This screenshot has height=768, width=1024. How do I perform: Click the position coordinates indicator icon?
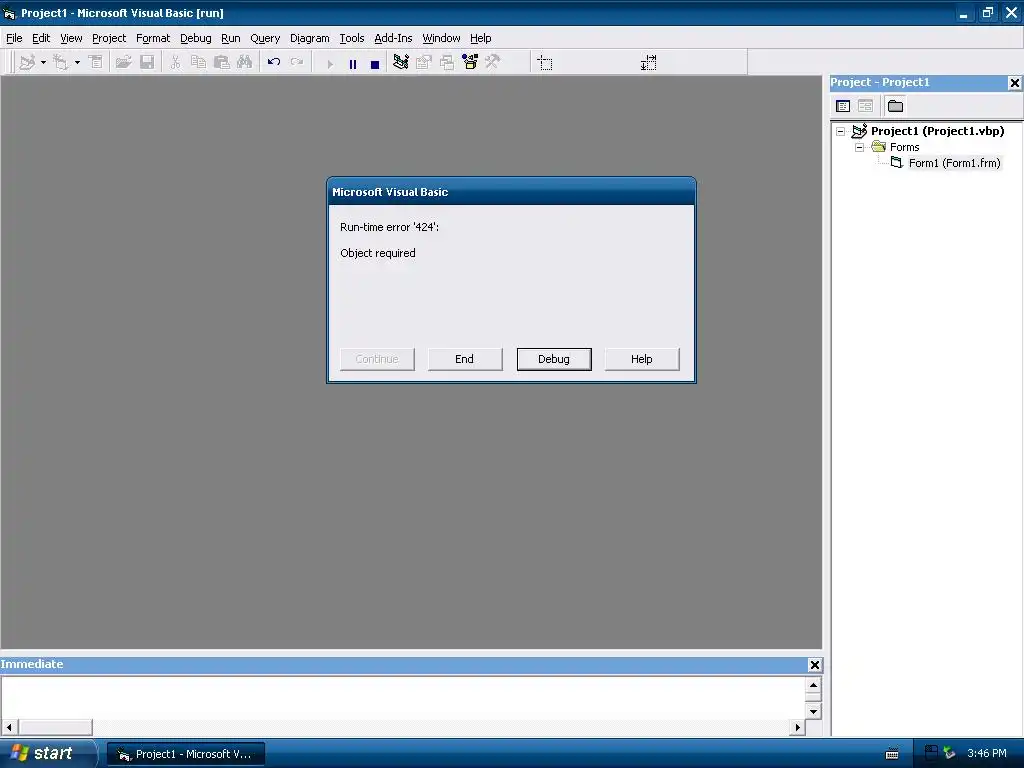tap(545, 63)
